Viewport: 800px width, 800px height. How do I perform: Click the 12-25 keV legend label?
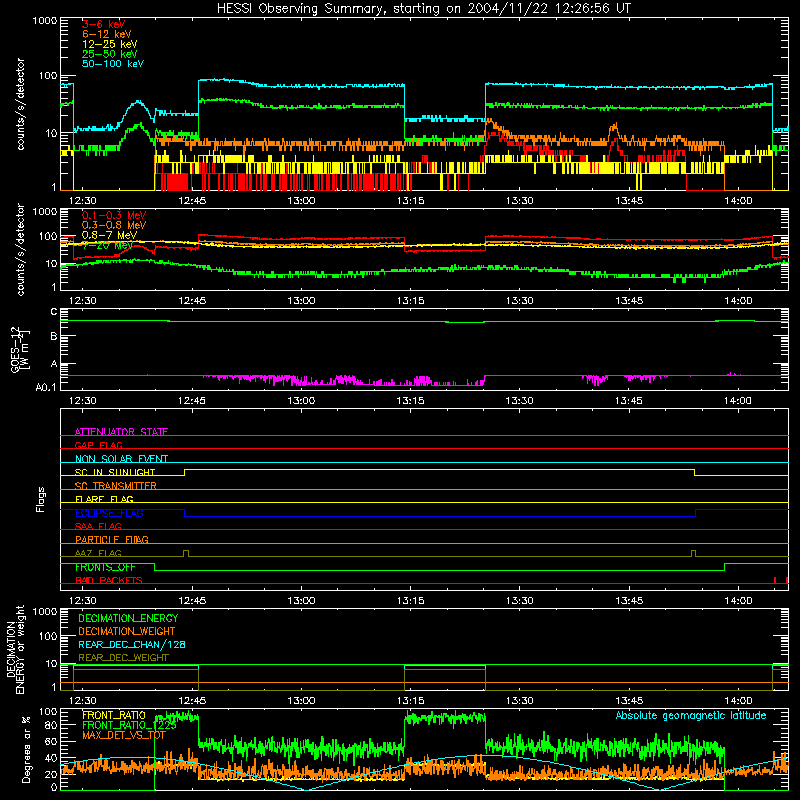point(109,44)
